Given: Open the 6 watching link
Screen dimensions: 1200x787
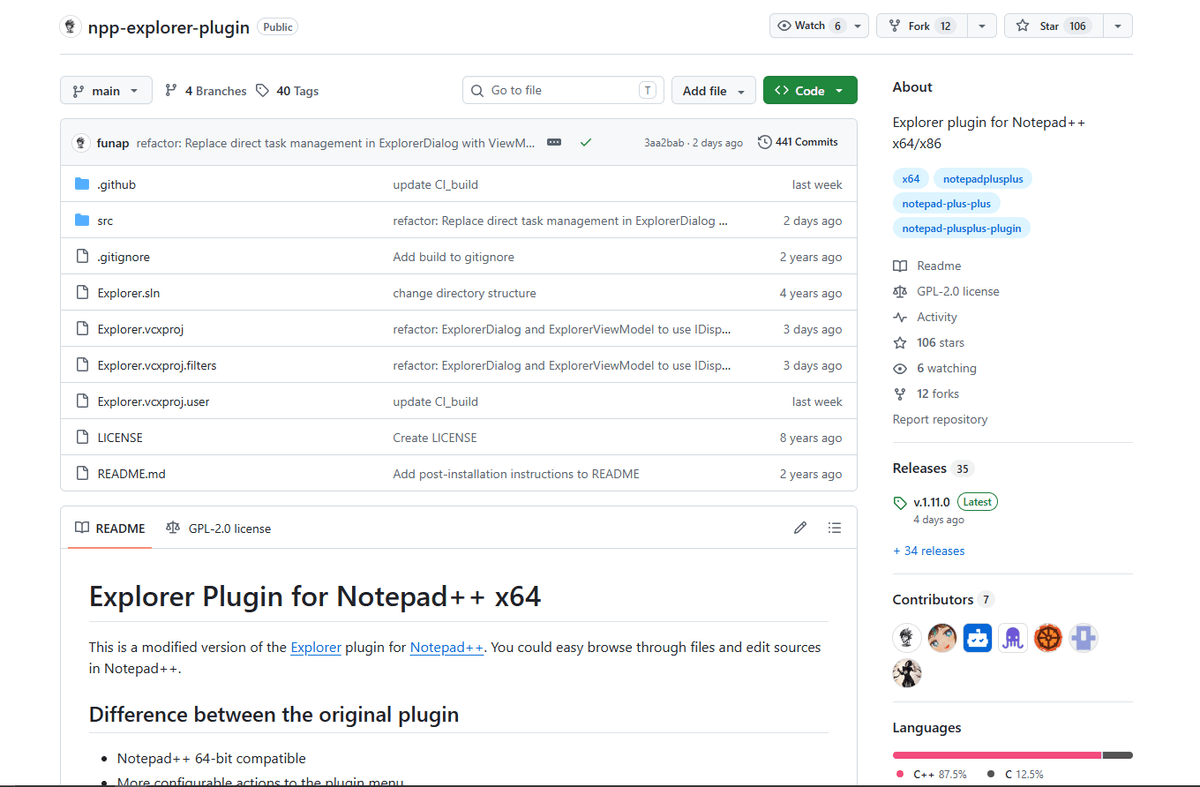Looking at the screenshot, I should [x=935, y=368].
